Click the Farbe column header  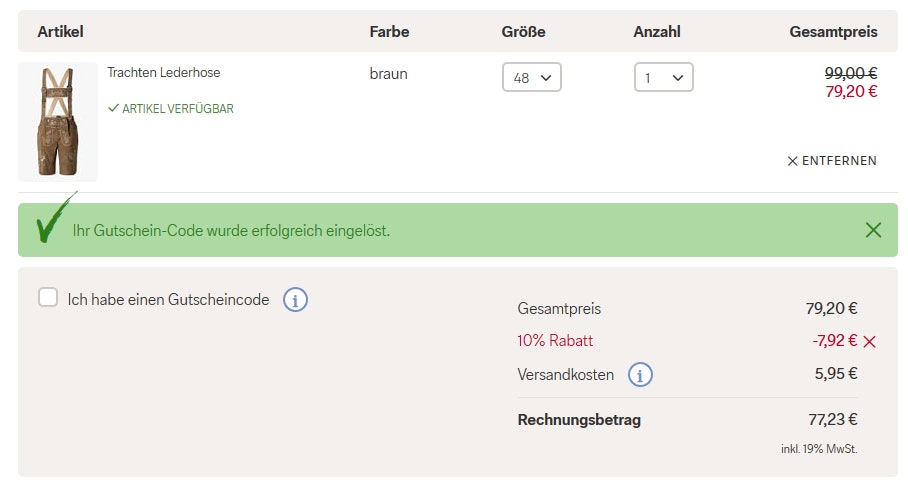tap(389, 32)
